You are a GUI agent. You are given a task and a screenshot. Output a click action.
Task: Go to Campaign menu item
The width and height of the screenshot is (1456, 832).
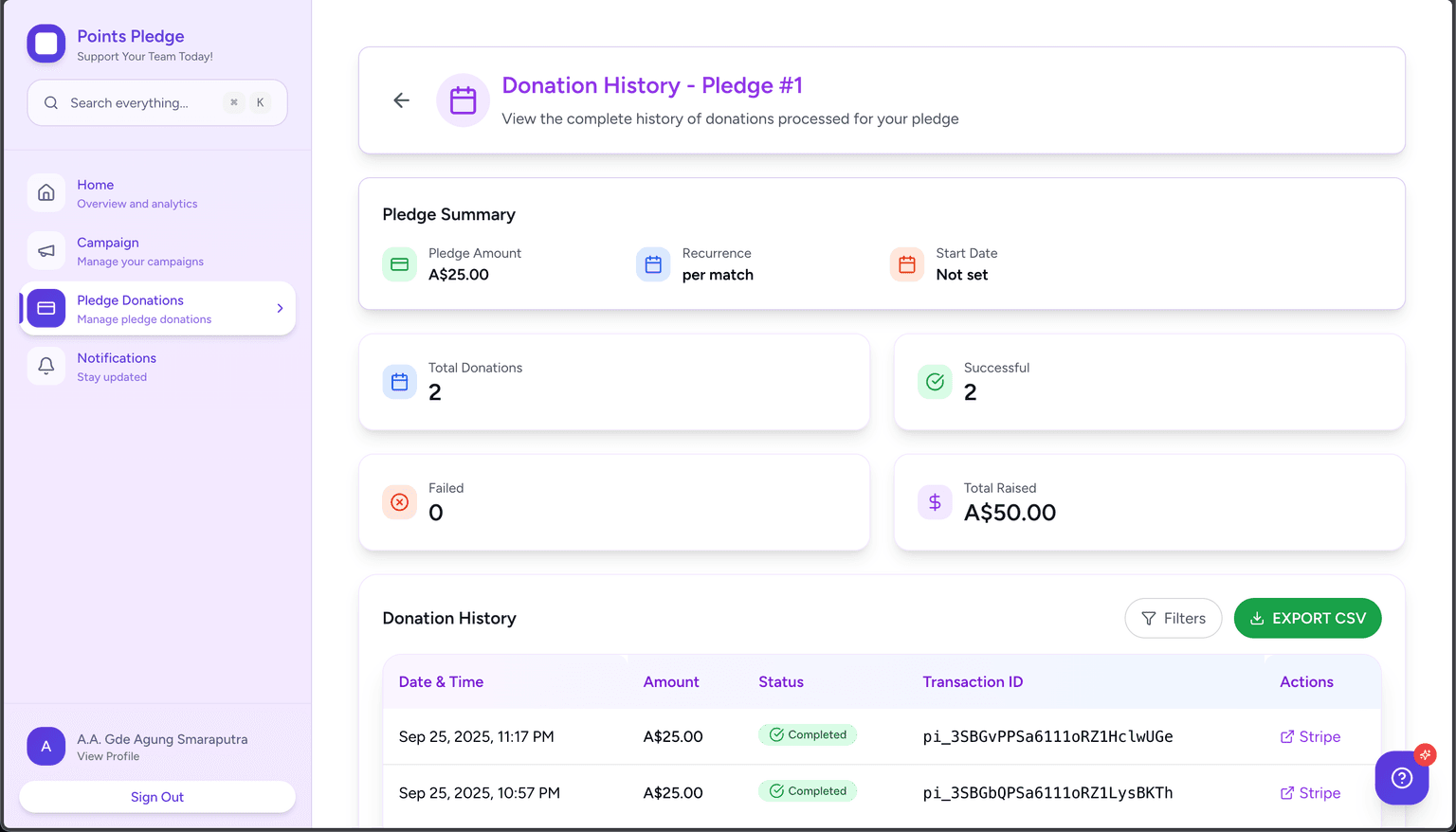point(139,251)
